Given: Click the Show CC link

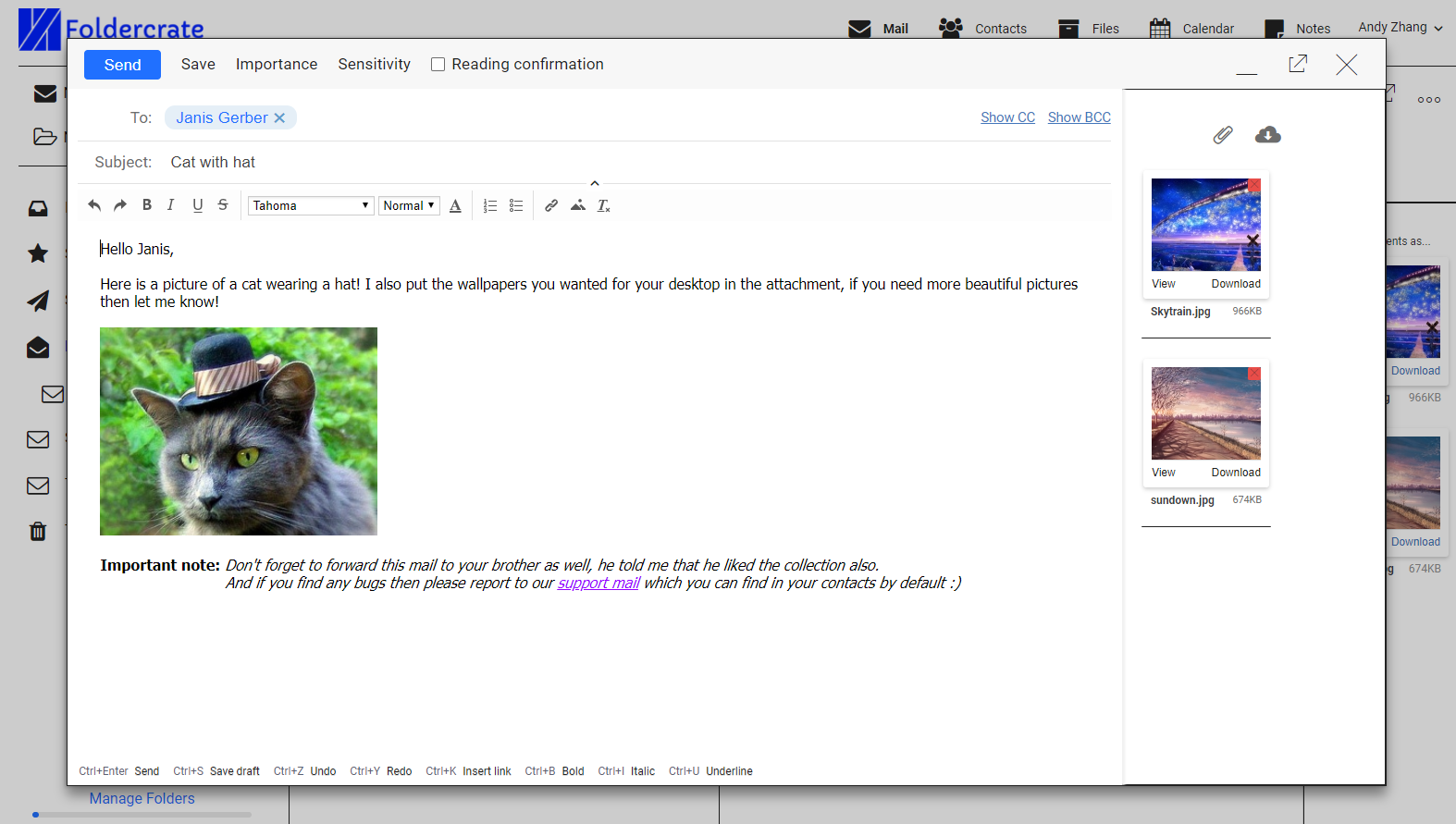Looking at the screenshot, I should pos(1007,117).
